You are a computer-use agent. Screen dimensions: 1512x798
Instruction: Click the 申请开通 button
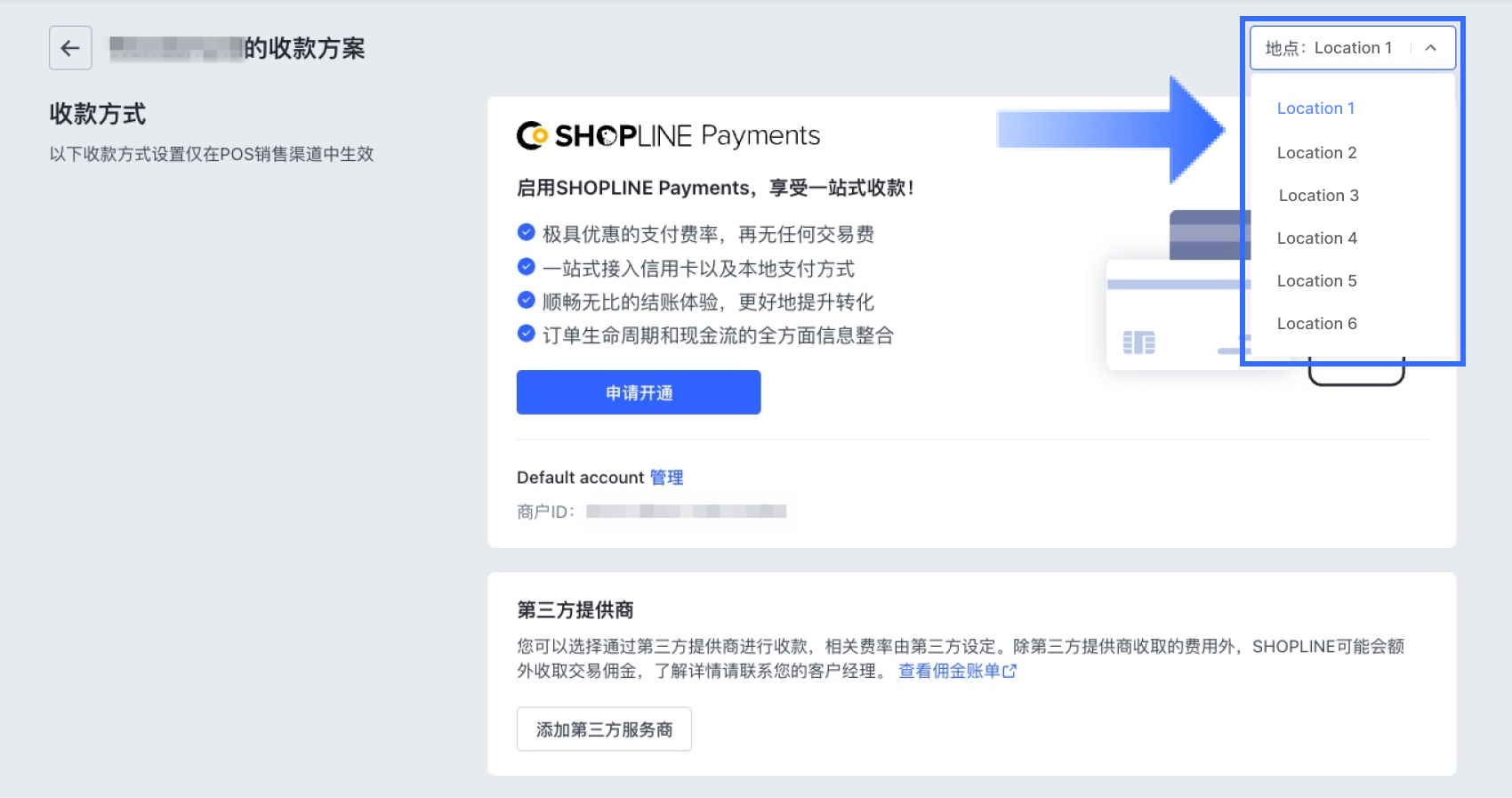tap(639, 392)
